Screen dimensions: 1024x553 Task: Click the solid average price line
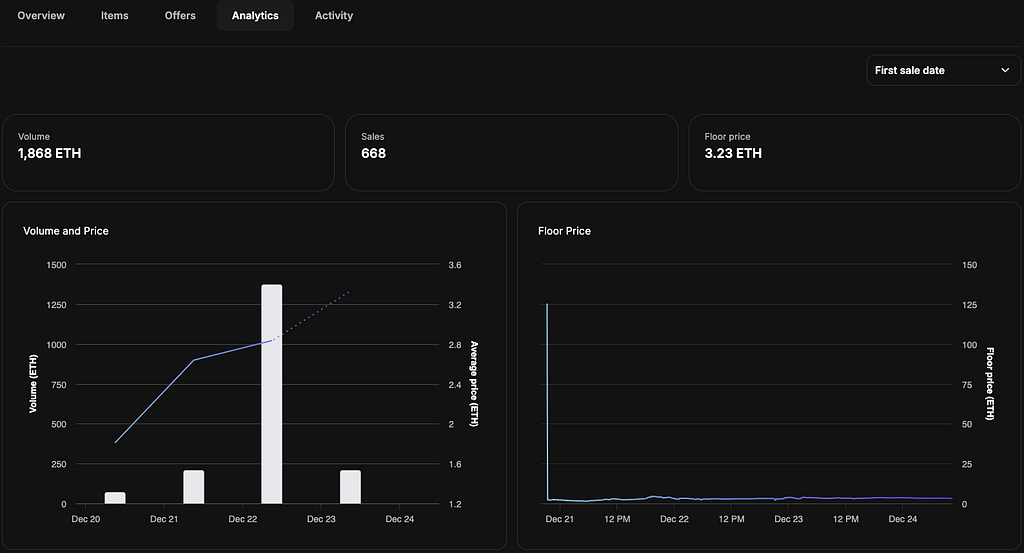coord(155,400)
